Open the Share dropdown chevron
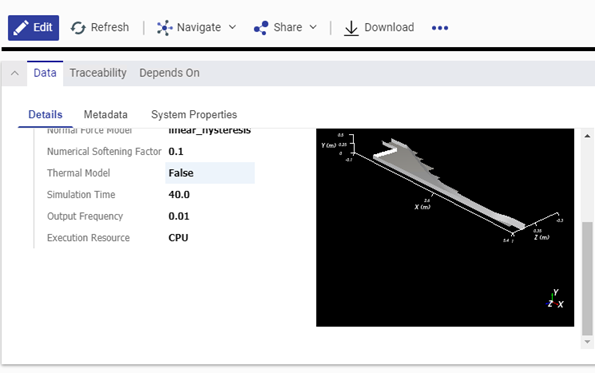 313,27
